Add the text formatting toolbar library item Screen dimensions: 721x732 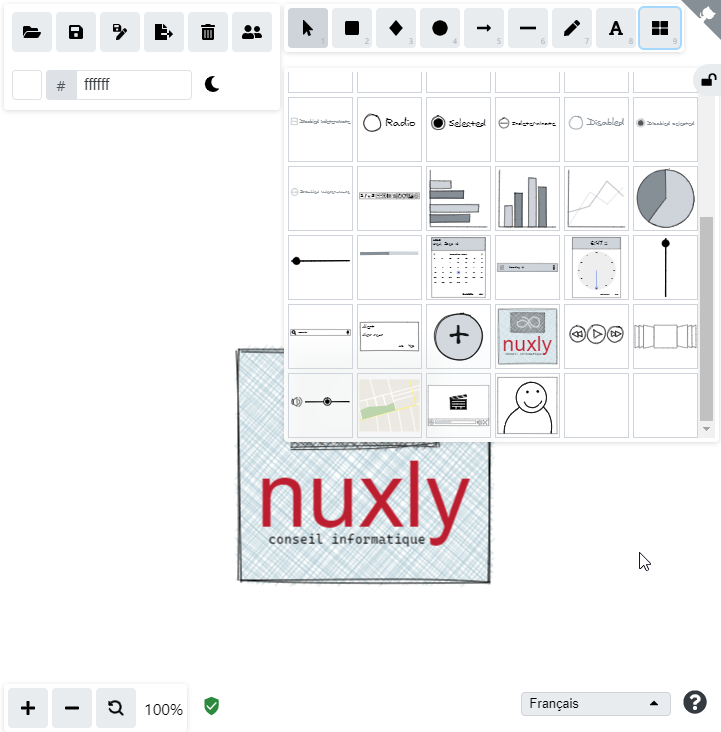click(389, 198)
